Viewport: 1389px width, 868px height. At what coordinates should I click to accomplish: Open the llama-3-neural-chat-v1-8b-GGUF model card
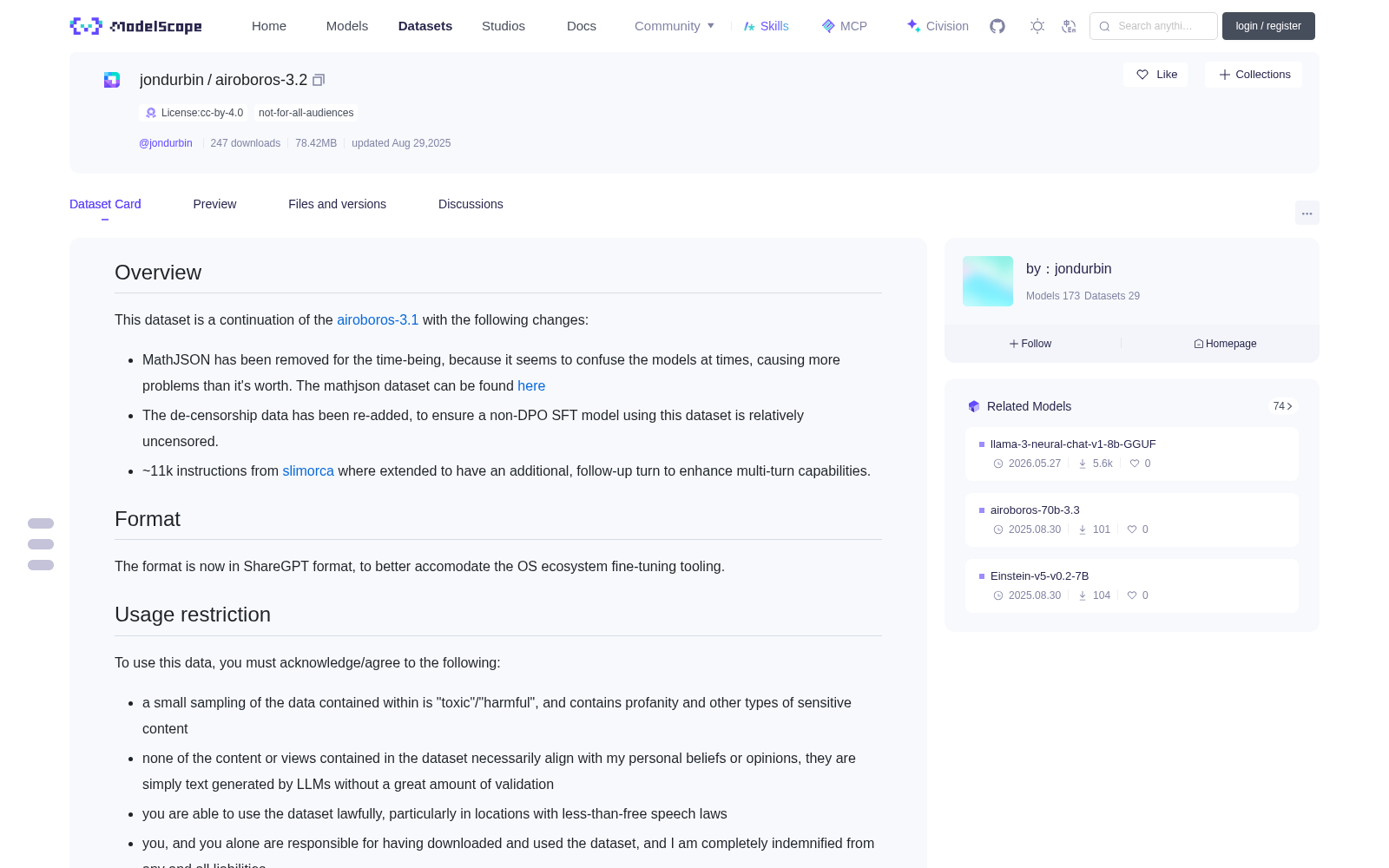[x=1132, y=454]
